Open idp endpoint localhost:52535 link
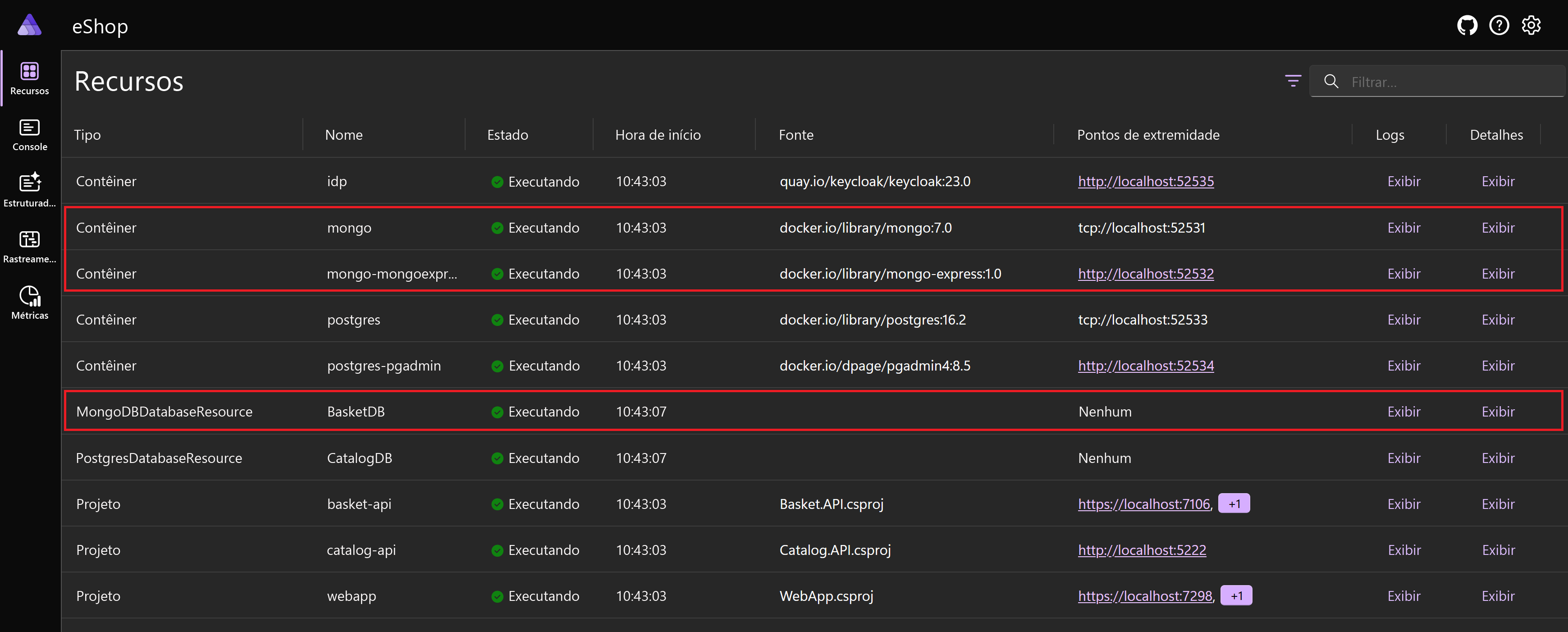The image size is (1568, 632). (1146, 182)
